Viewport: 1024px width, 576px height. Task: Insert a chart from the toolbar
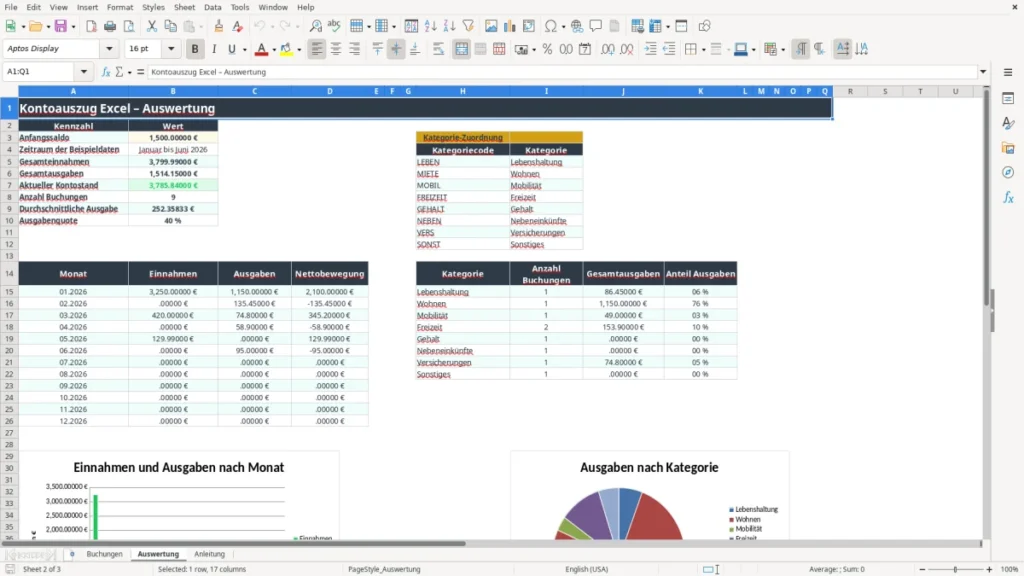coord(509,26)
